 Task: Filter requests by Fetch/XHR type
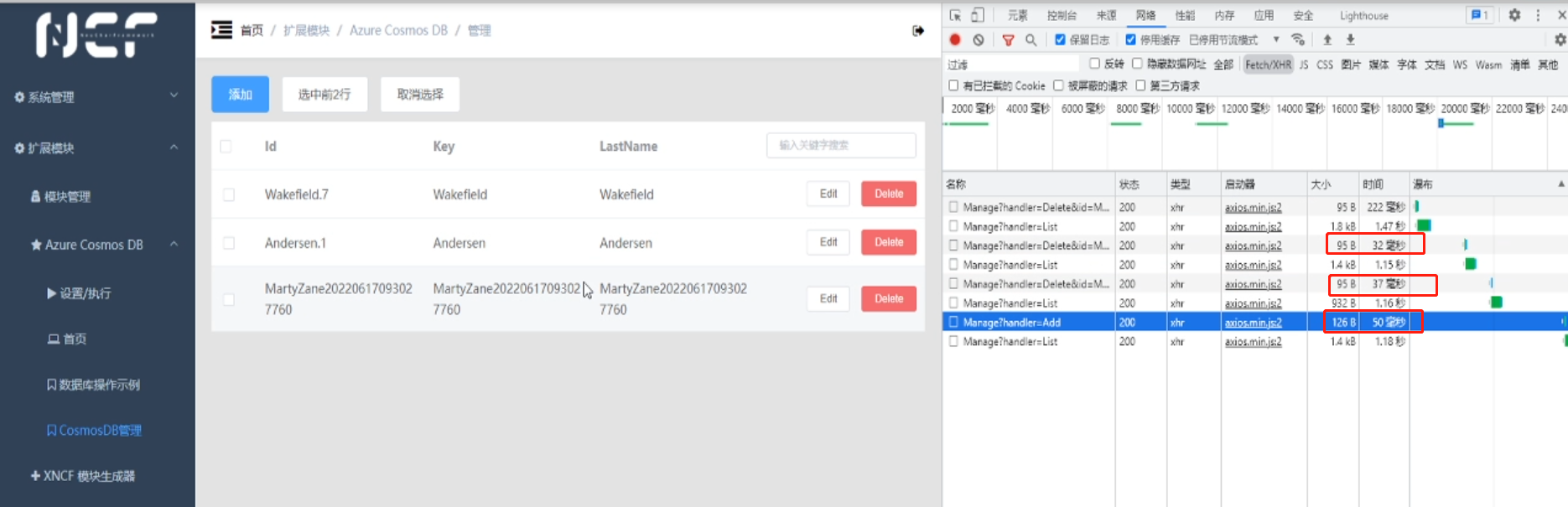(x=1268, y=65)
